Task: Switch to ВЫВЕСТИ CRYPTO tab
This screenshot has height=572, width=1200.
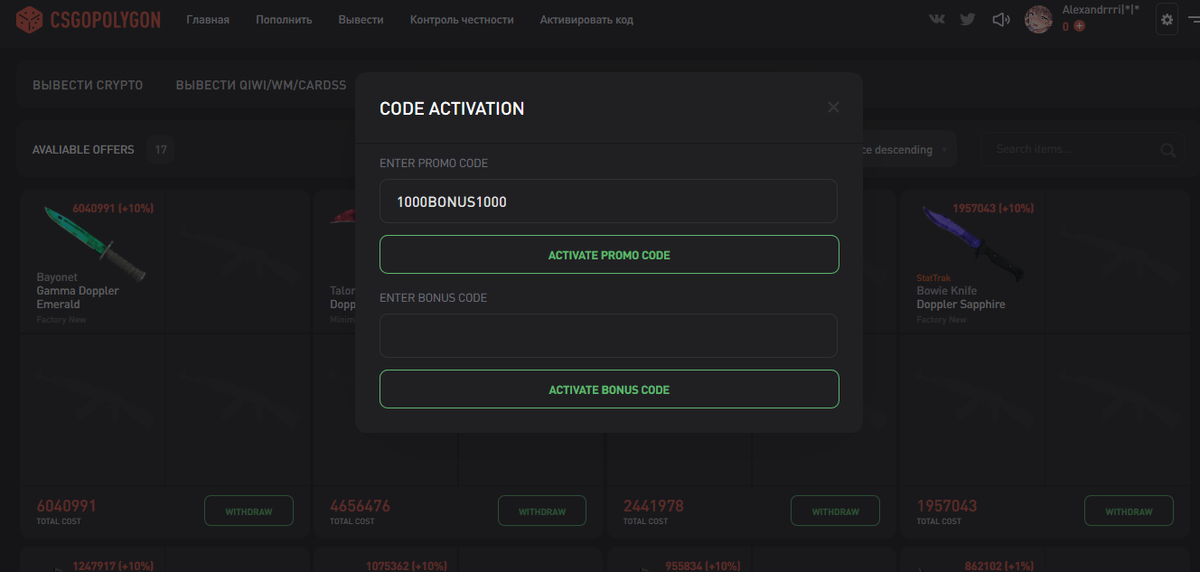Action: coord(88,85)
